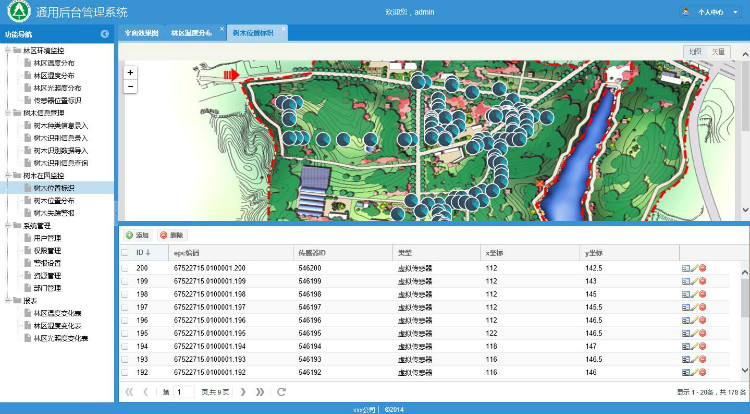The image size is (750, 414).
Task: Click the green tree logo in header
Action: [19, 11]
